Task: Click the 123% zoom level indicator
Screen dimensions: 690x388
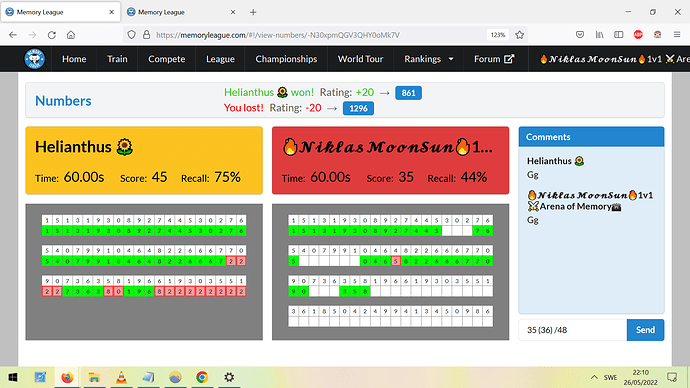Action: [498, 35]
